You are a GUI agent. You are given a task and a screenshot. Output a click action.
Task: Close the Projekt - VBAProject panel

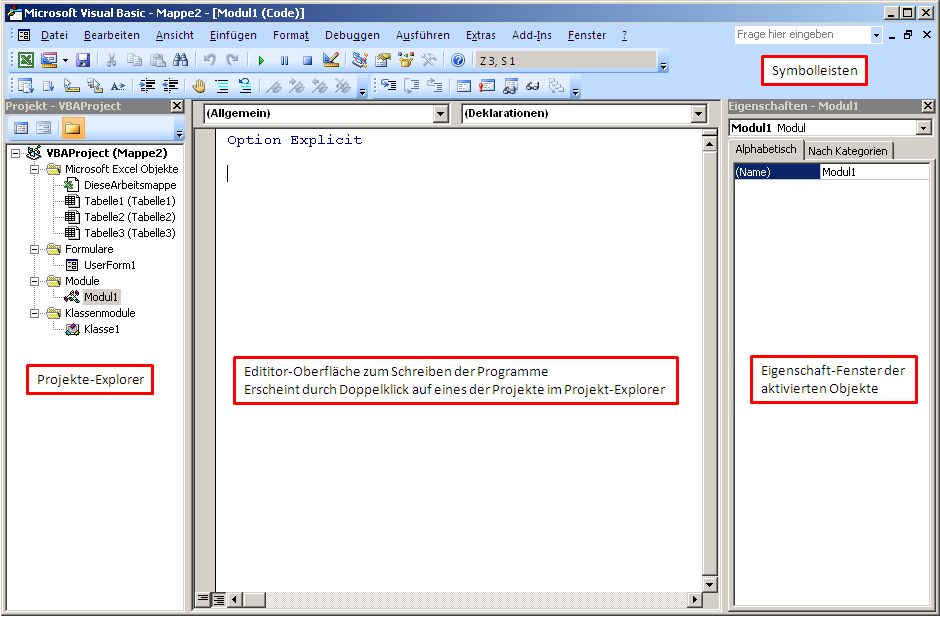177,106
